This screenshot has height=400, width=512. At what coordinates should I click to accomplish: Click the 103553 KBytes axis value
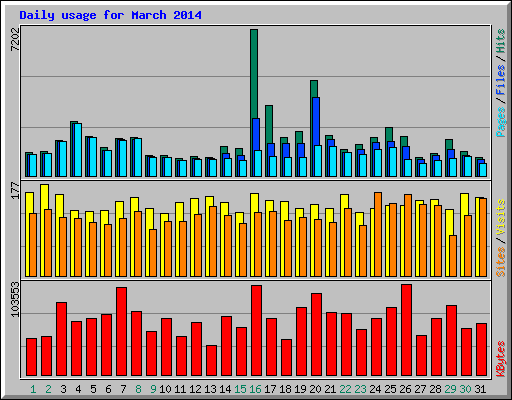click(x=16, y=299)
